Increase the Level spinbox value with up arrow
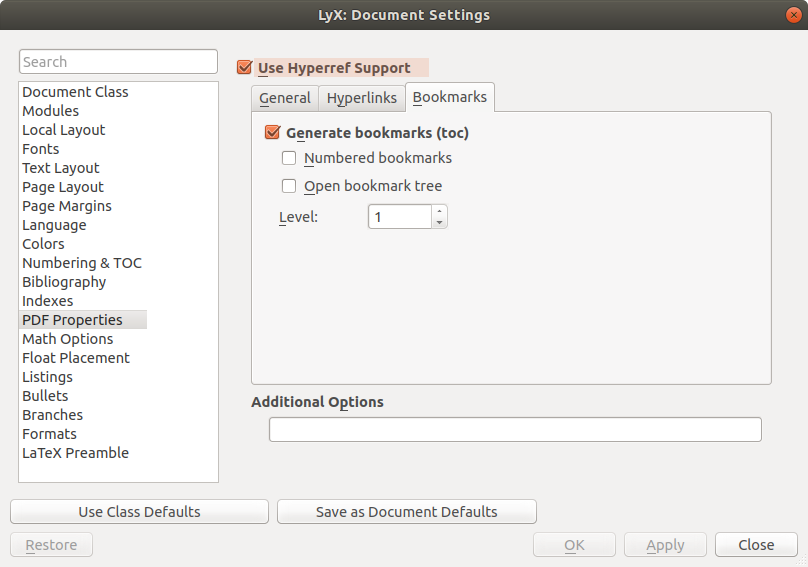 pyautogui.click(x=440, y=211)
